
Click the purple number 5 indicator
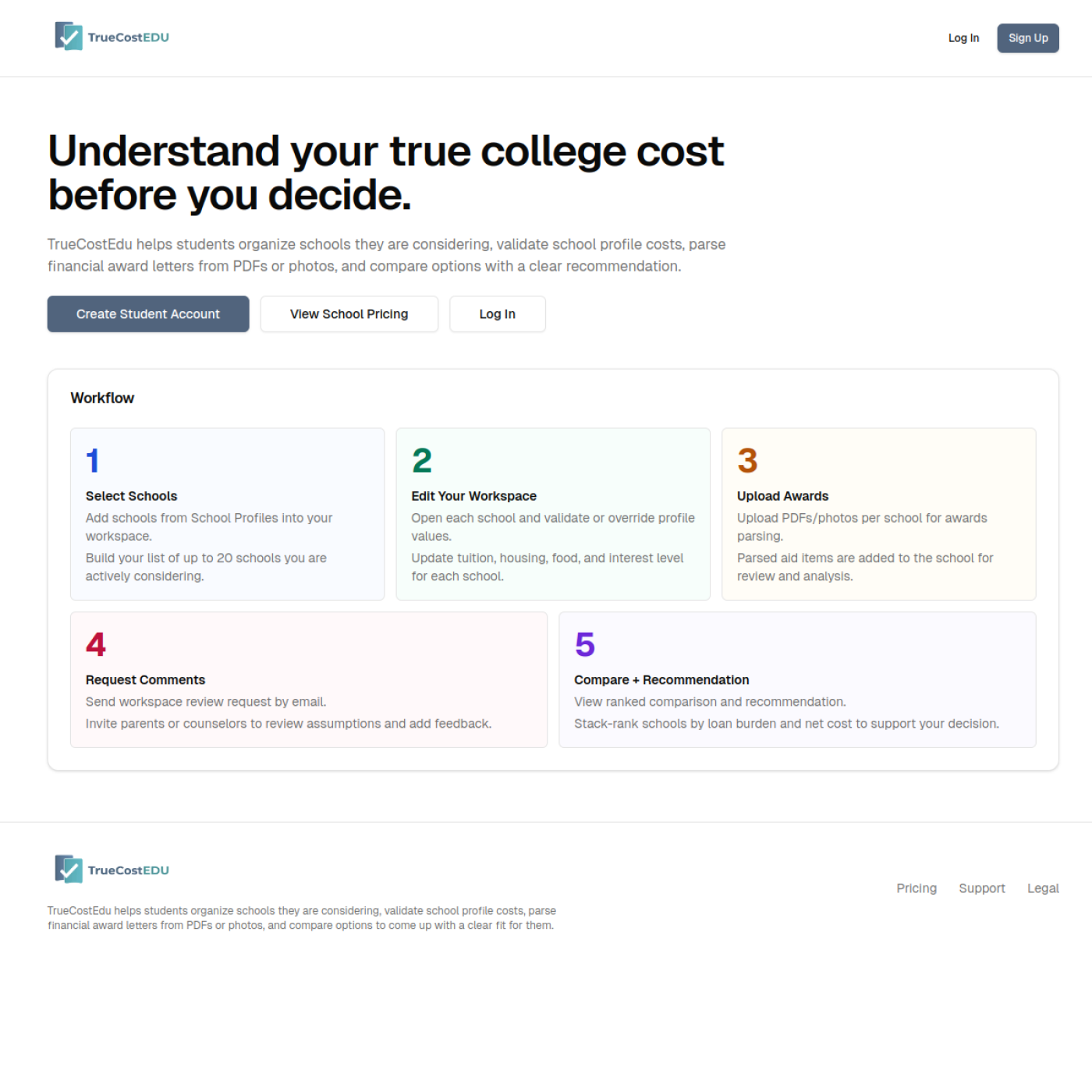583,644
